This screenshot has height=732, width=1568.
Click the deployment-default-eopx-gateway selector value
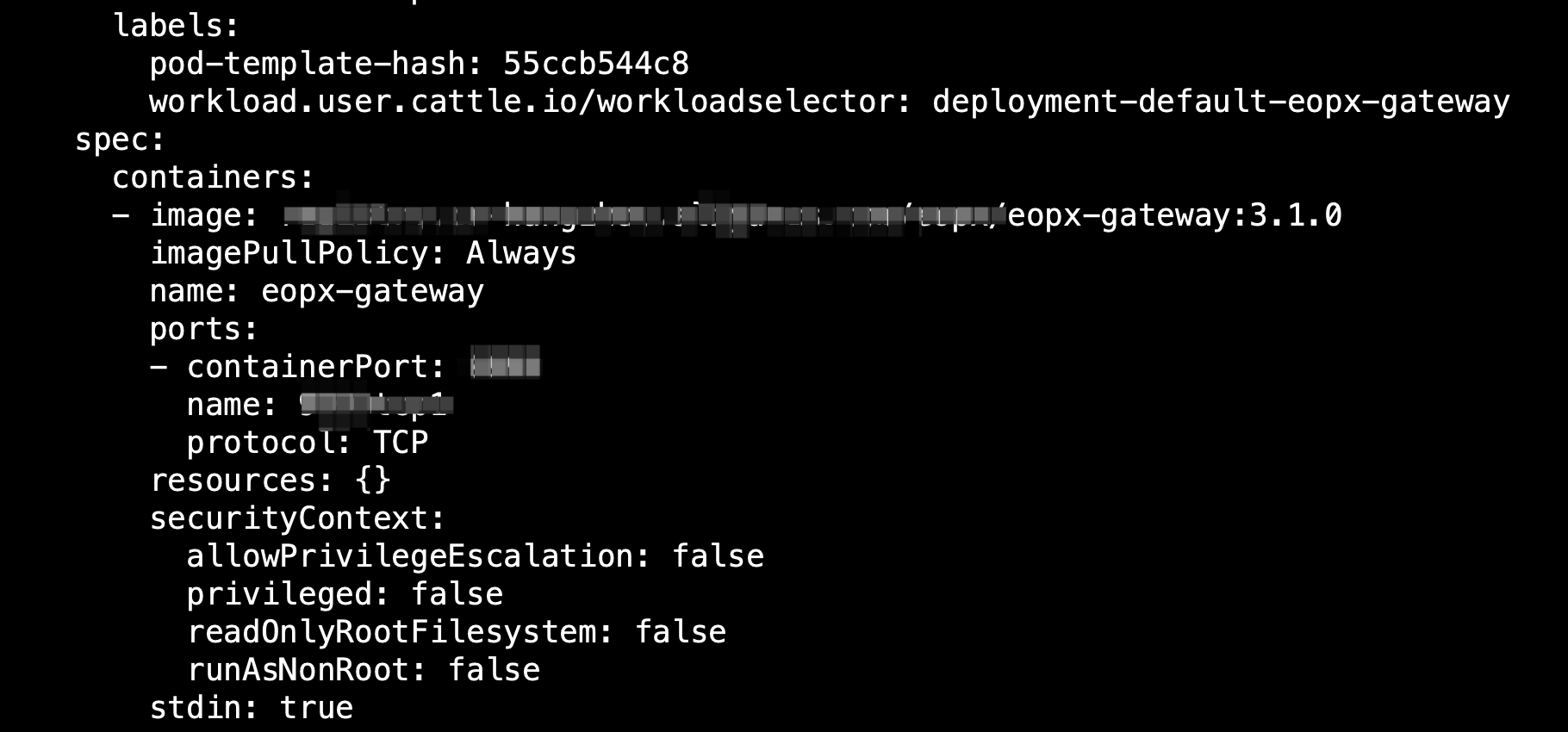pos(1220,102)
